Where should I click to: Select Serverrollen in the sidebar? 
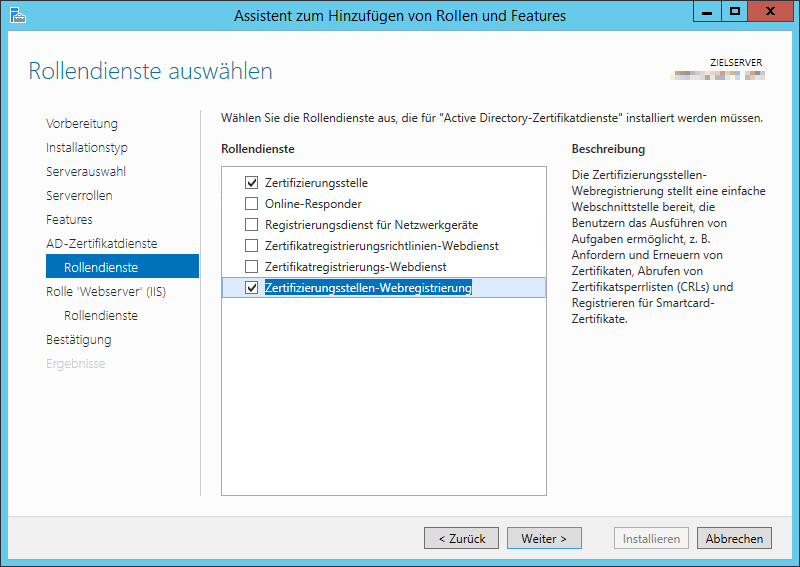pyautogui.click(x=79, y=196)
